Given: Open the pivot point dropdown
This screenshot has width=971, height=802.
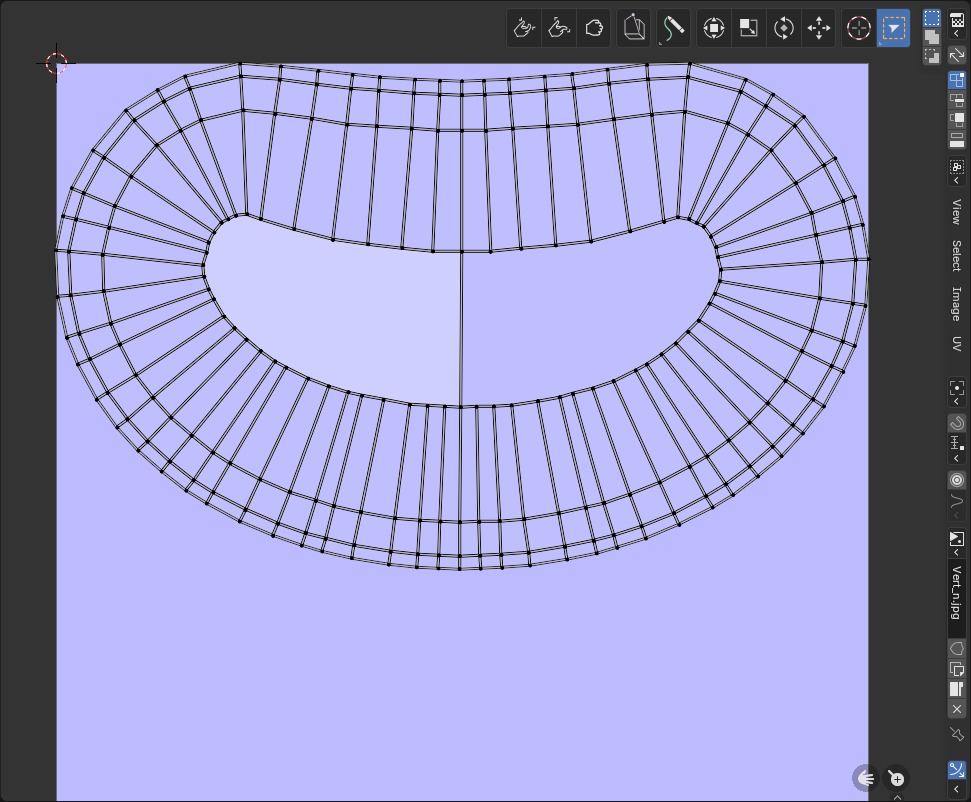Looking at the screenshot, I should [957, 393].
